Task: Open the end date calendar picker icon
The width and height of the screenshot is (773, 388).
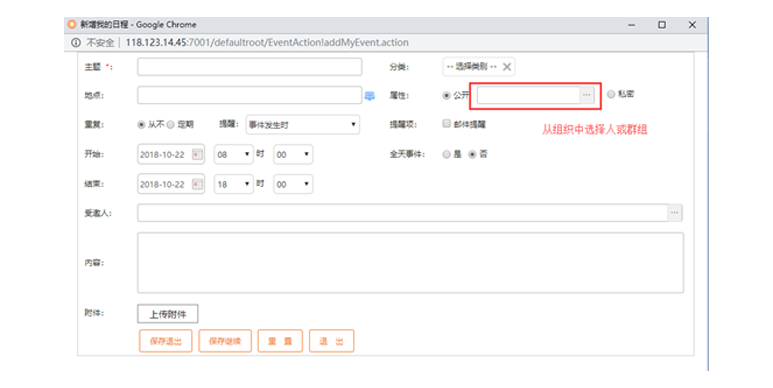Action: point(197,184)
